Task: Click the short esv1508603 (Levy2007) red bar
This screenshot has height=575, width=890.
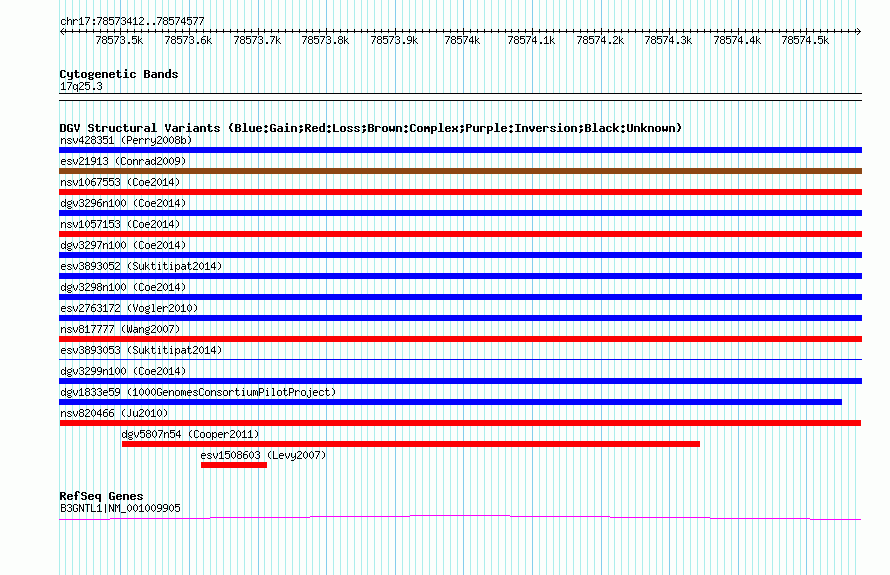Action: click(234, 465)
